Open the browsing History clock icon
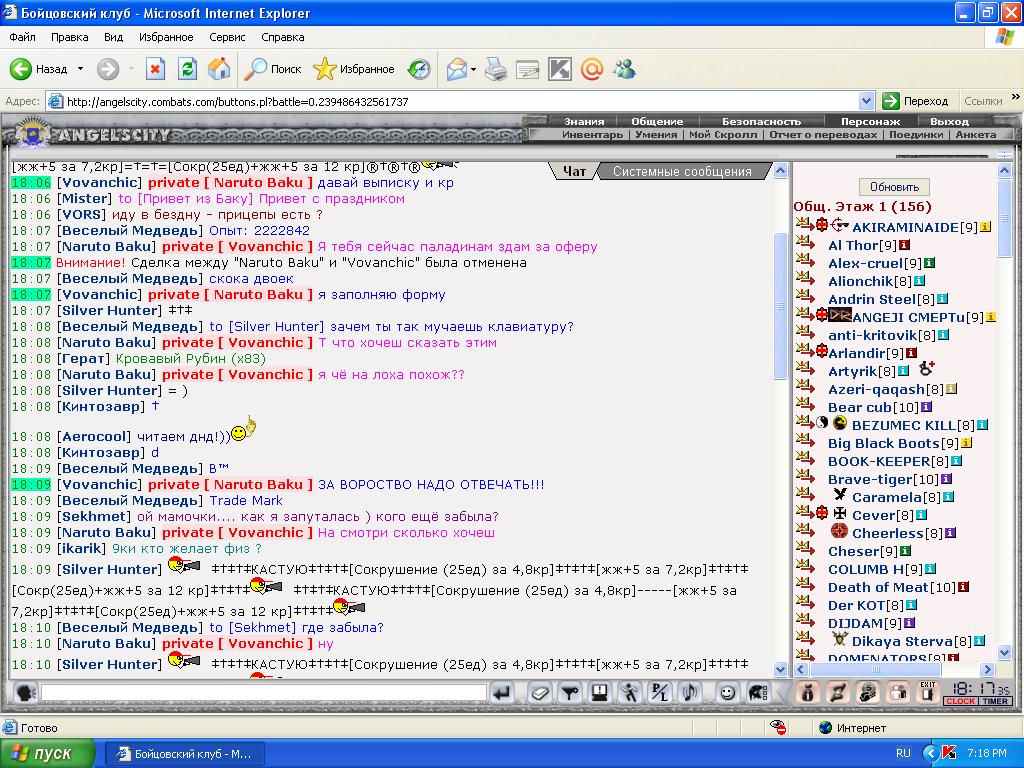 click(x=419, y=69)
